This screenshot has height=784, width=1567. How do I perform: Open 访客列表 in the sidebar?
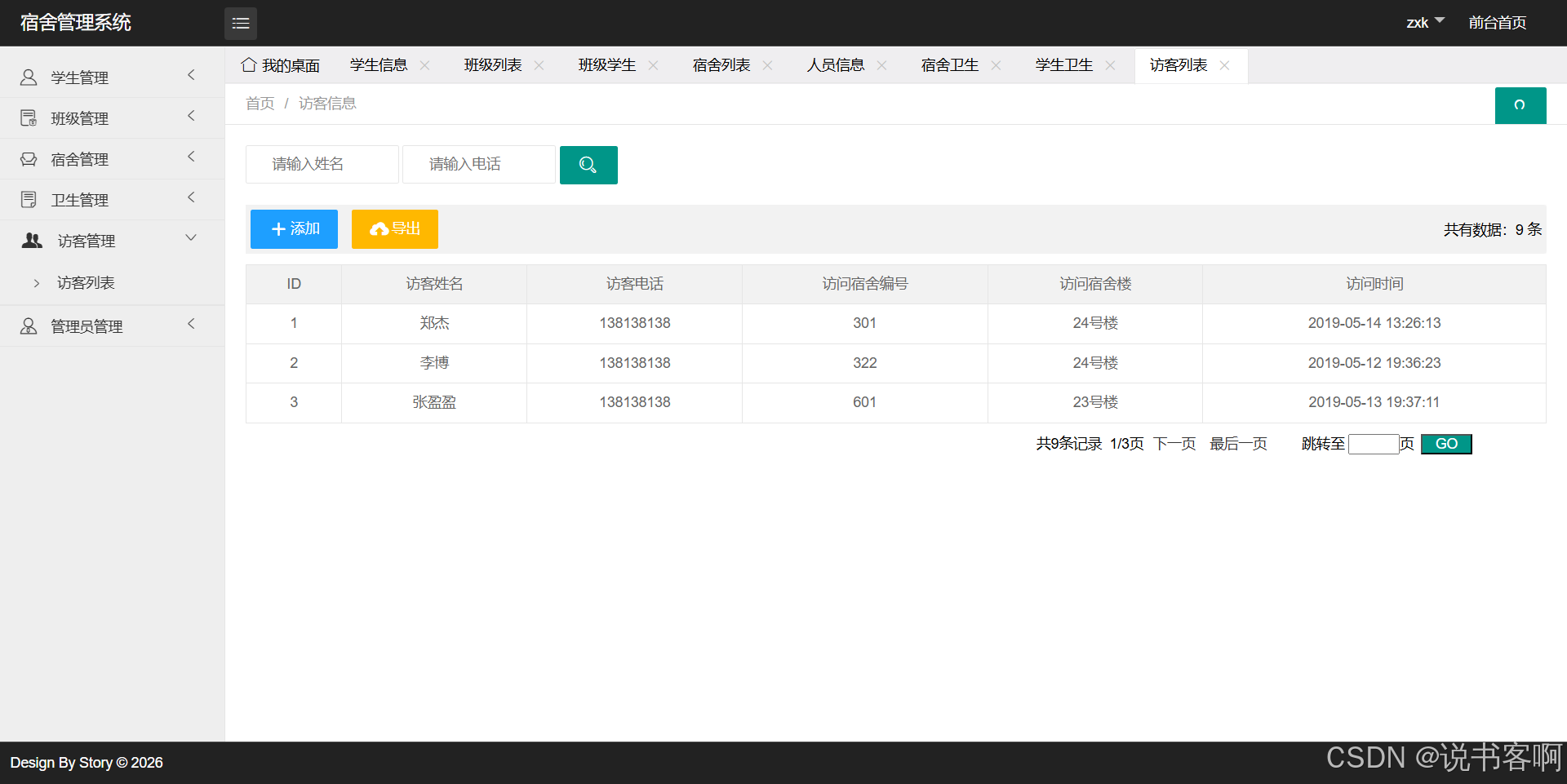[86, 283]
